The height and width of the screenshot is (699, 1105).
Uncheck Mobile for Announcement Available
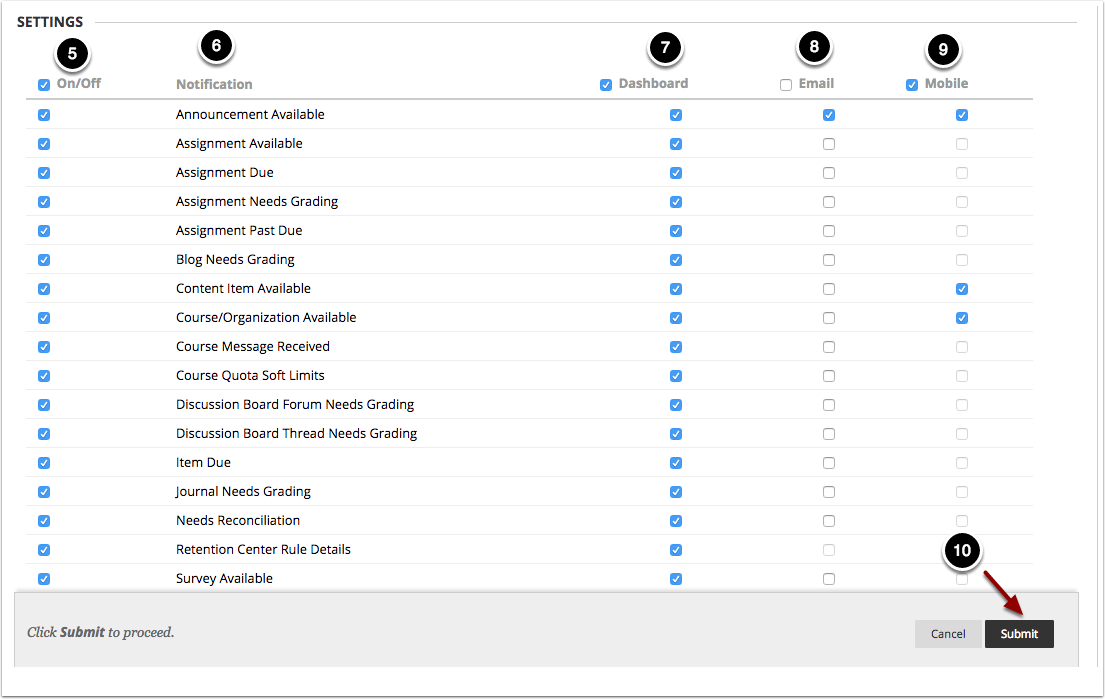tap(962, 115)
